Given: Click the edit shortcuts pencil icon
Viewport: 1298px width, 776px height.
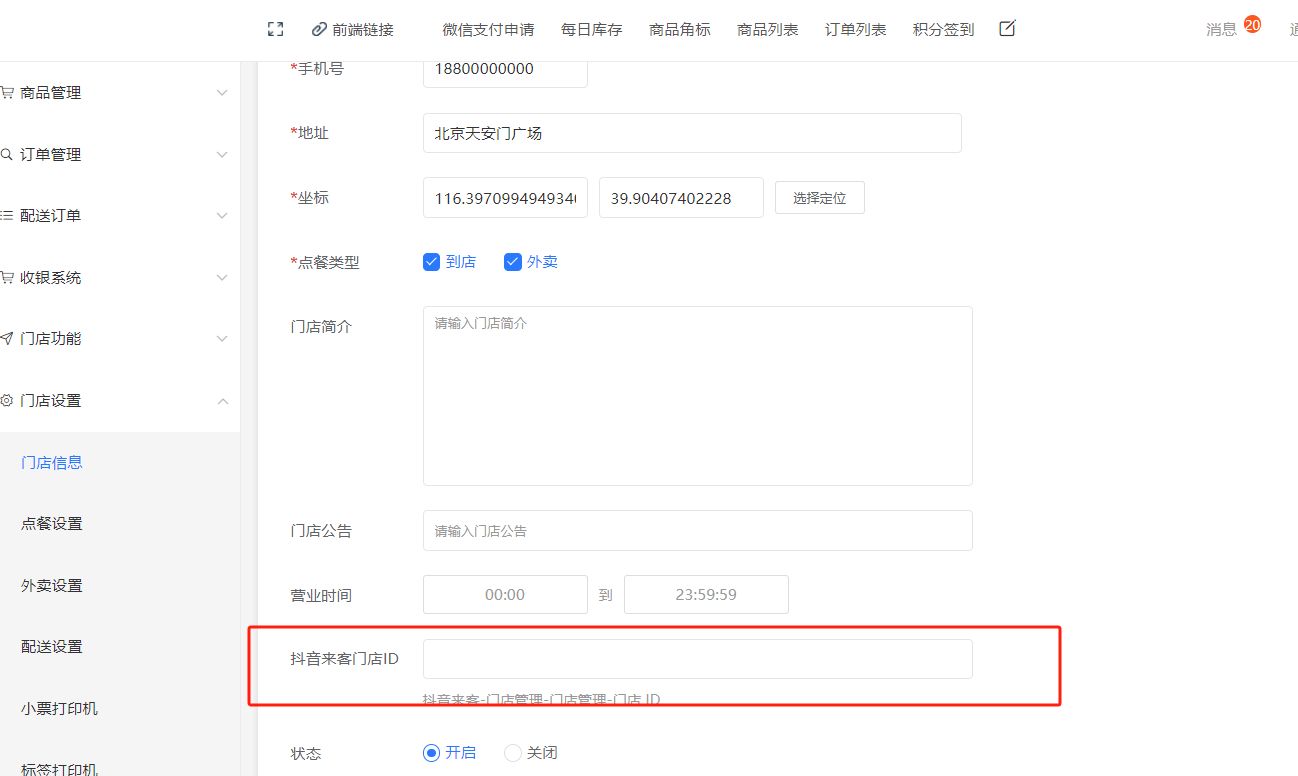Looking at the screenshot, I should click(1007, 29).
